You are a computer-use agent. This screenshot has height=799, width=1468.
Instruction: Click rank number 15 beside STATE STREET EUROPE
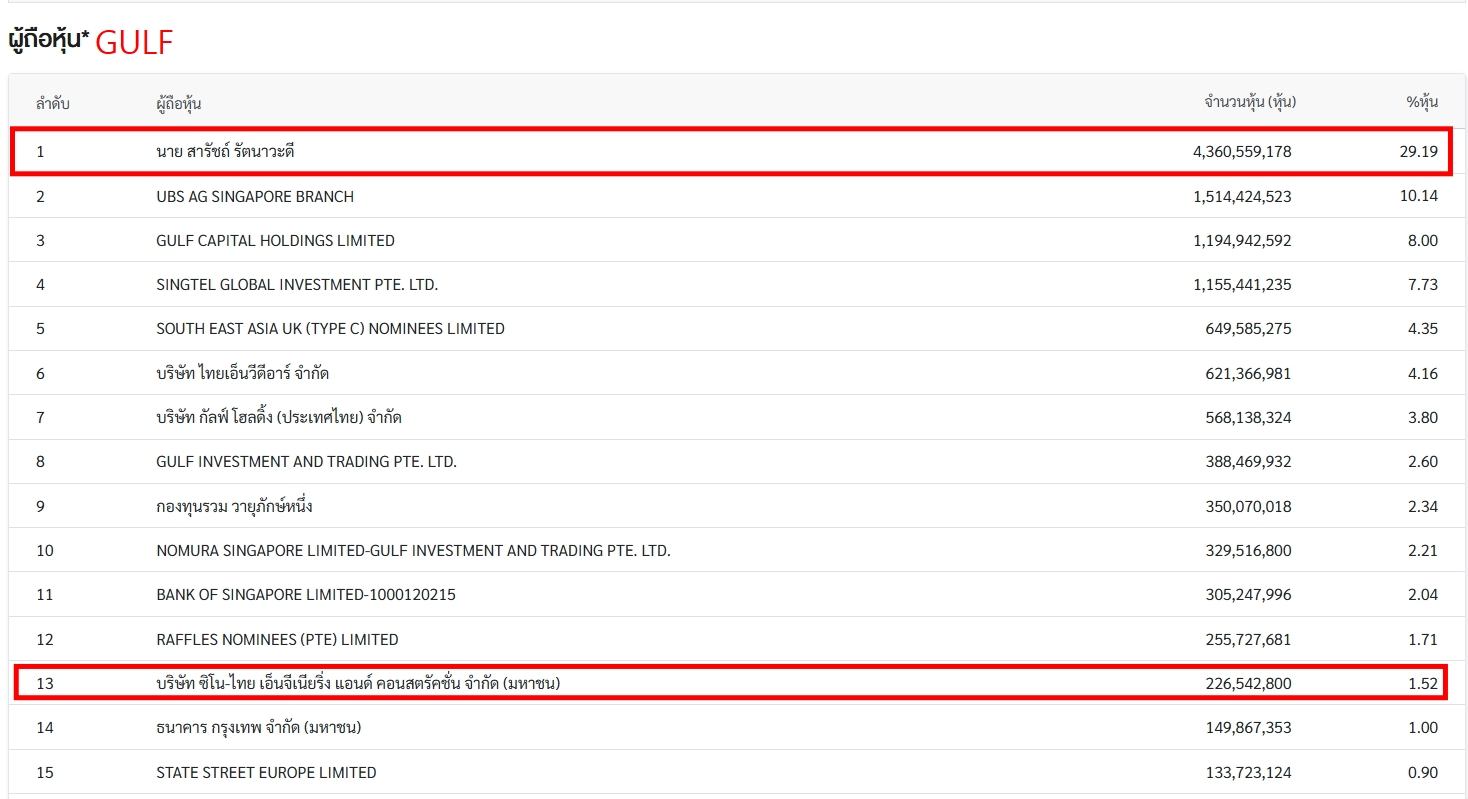tap(45, 772)
